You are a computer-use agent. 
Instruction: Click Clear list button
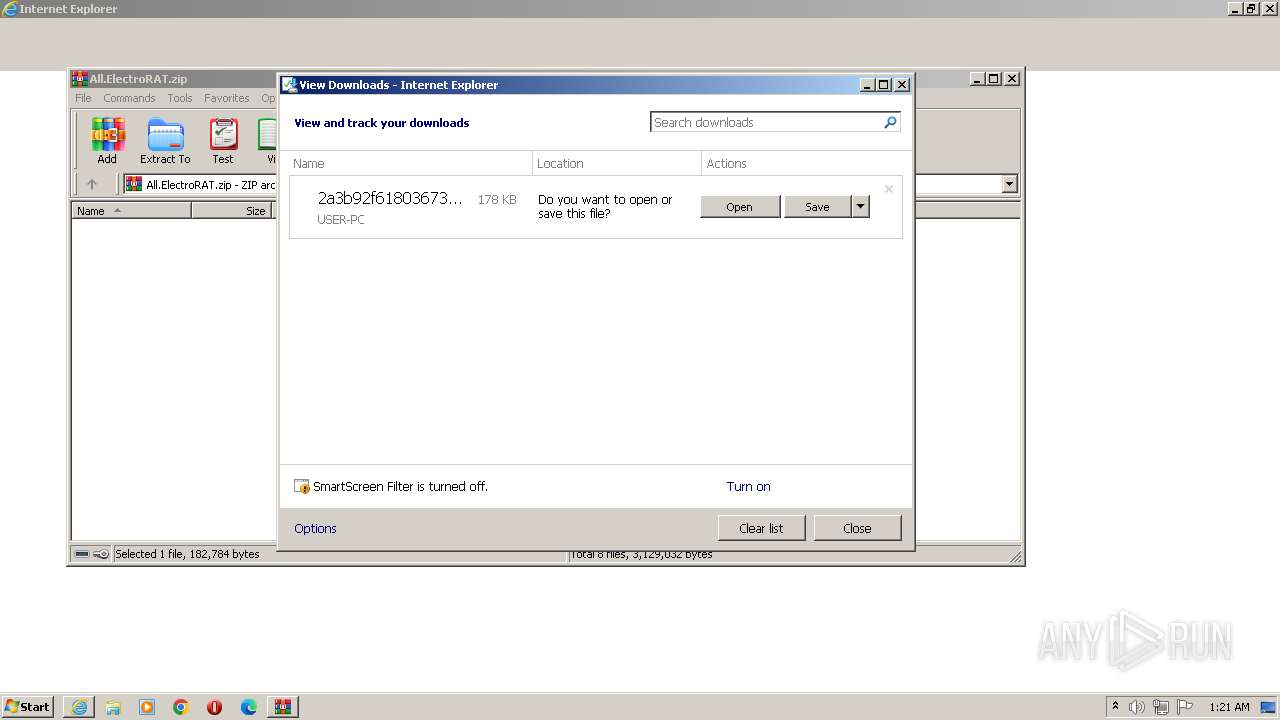pos(761,528)
